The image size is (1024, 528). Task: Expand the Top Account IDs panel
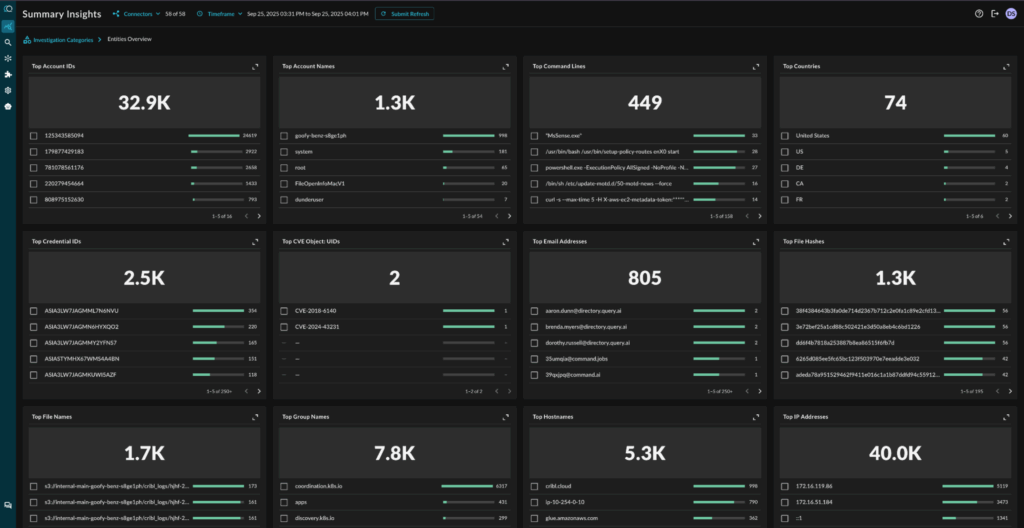tap(255, 67)
